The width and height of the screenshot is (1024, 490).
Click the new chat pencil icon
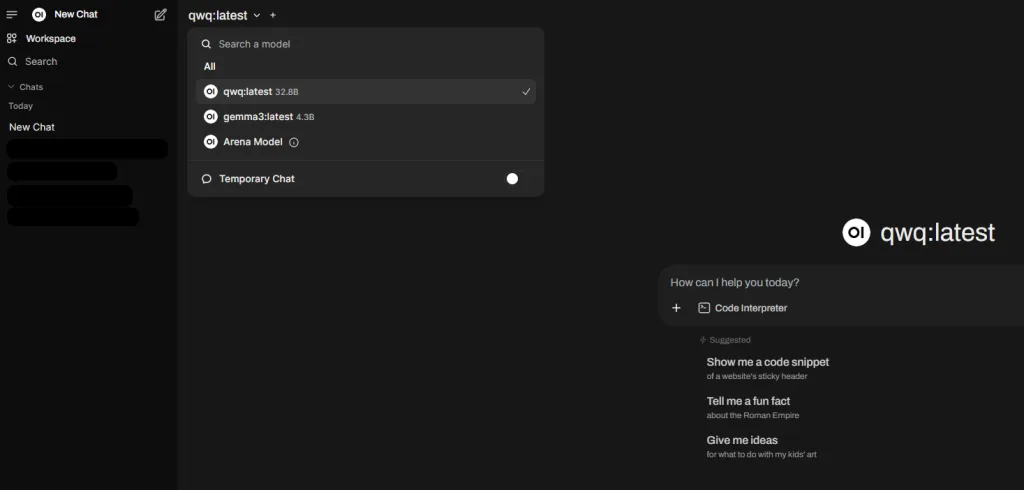[x=161, y=14]
